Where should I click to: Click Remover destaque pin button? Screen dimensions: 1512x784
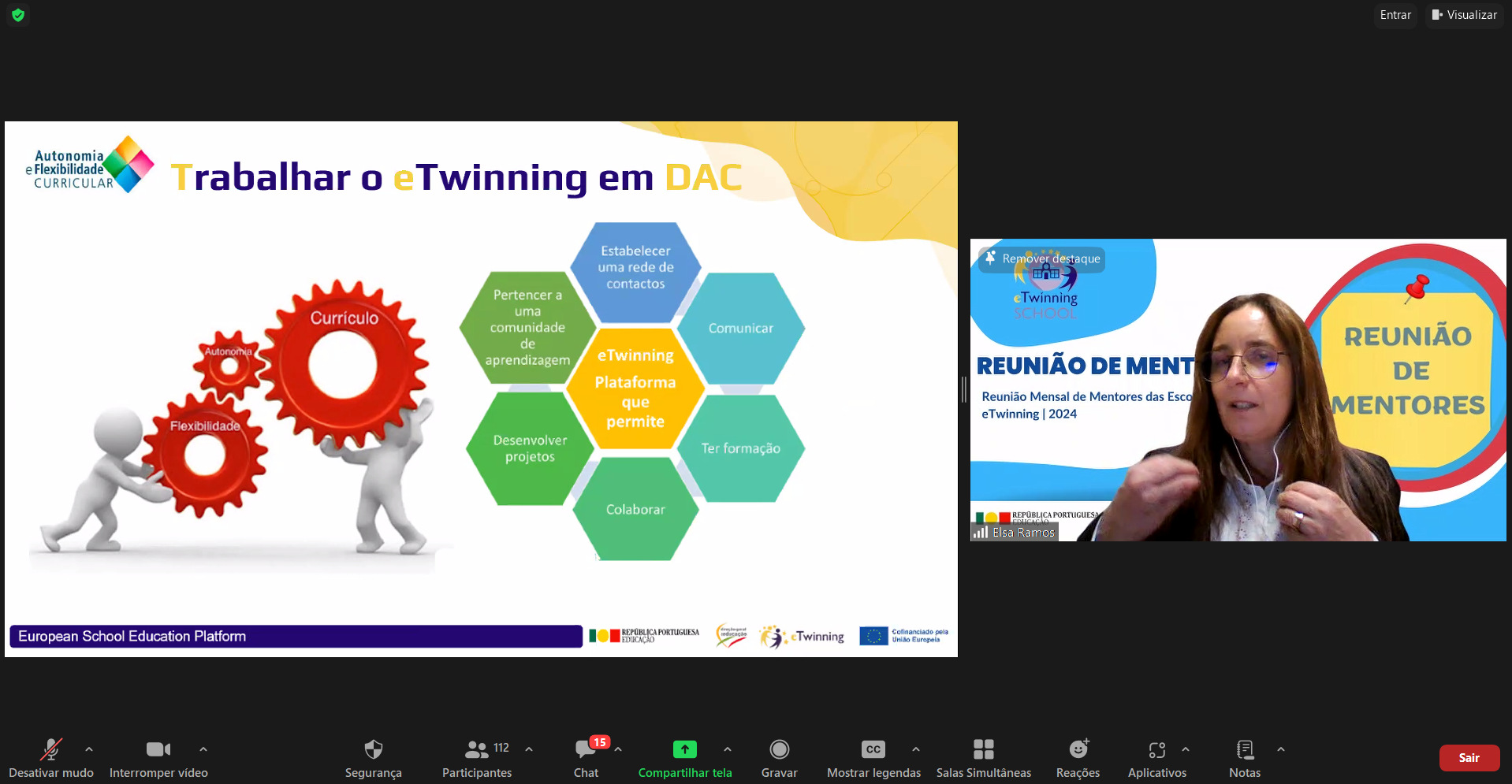click(1042, 259)
